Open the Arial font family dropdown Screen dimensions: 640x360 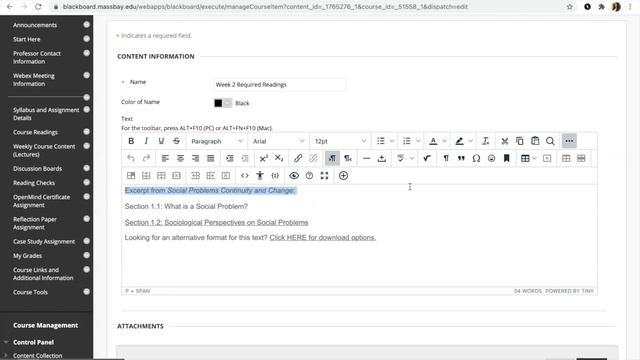[x=278, y=141]
